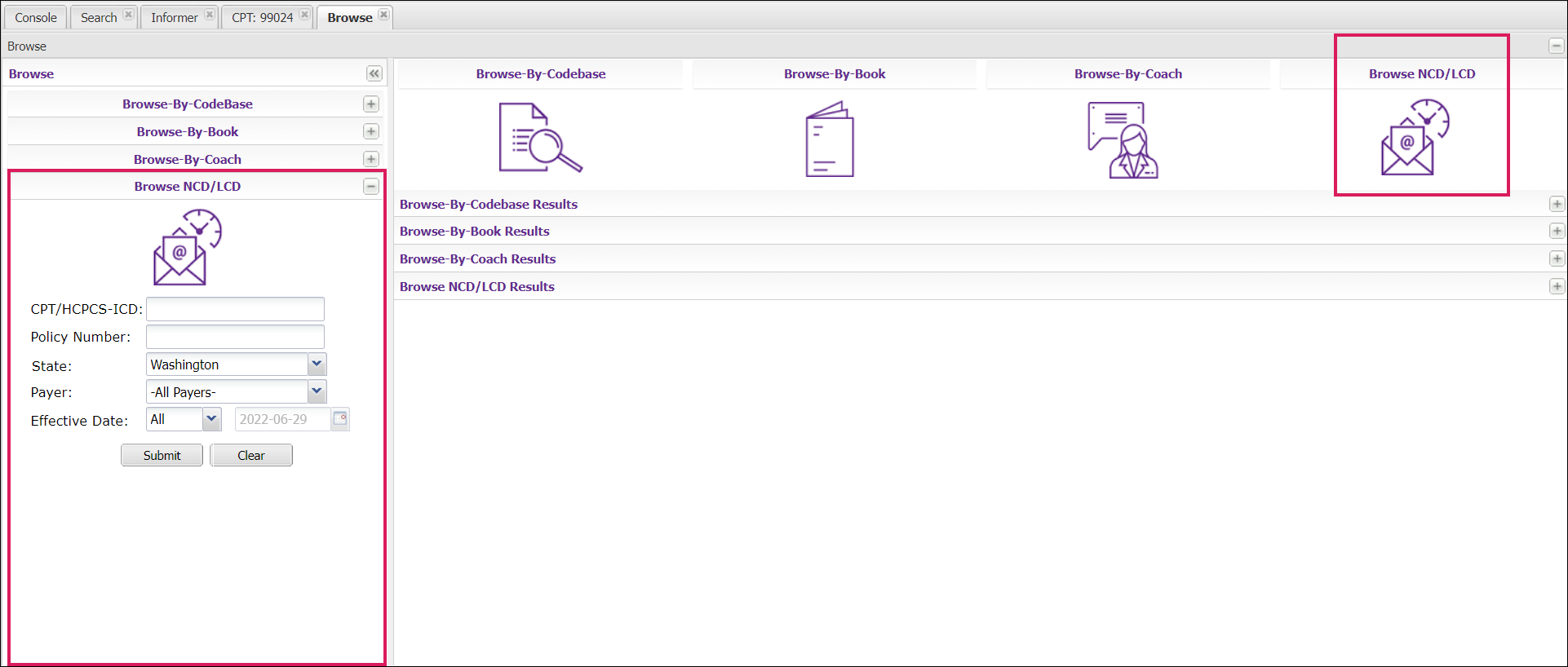Screen dimensions: 1568x667
Task: Open the Effective Date calendar picker
Action: point(340,419)
